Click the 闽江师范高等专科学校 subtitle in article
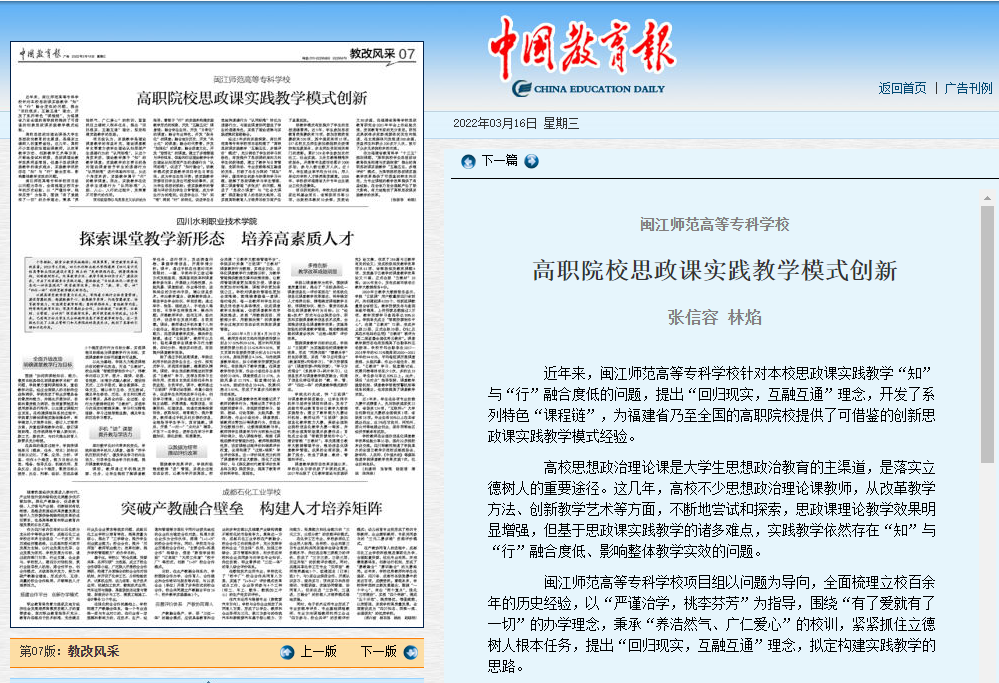This screenshot has width=999, height=683. point(715,224)
